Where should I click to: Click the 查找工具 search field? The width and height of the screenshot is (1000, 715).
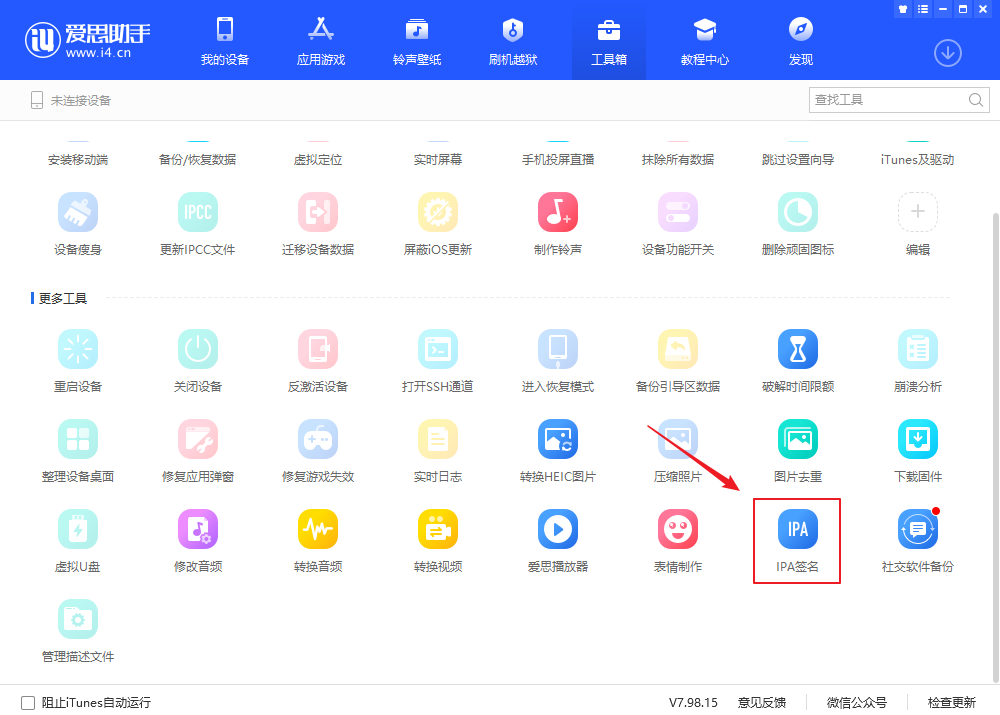pyautogui.click(x=886, y=100)
